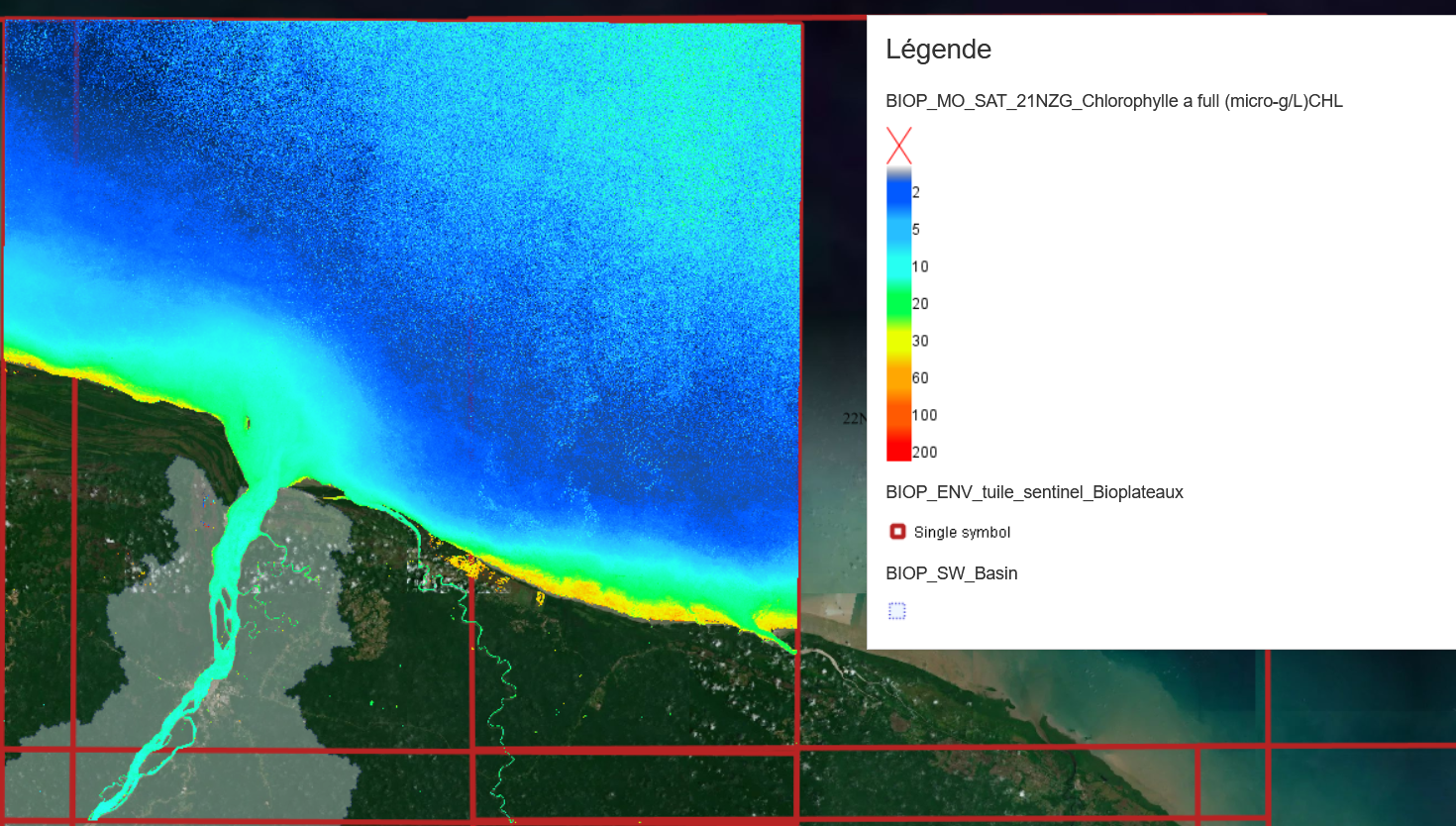Click the legend value label 60
Image resolution: width=1456 pixels, height=826 pixels.
point(920,378)
